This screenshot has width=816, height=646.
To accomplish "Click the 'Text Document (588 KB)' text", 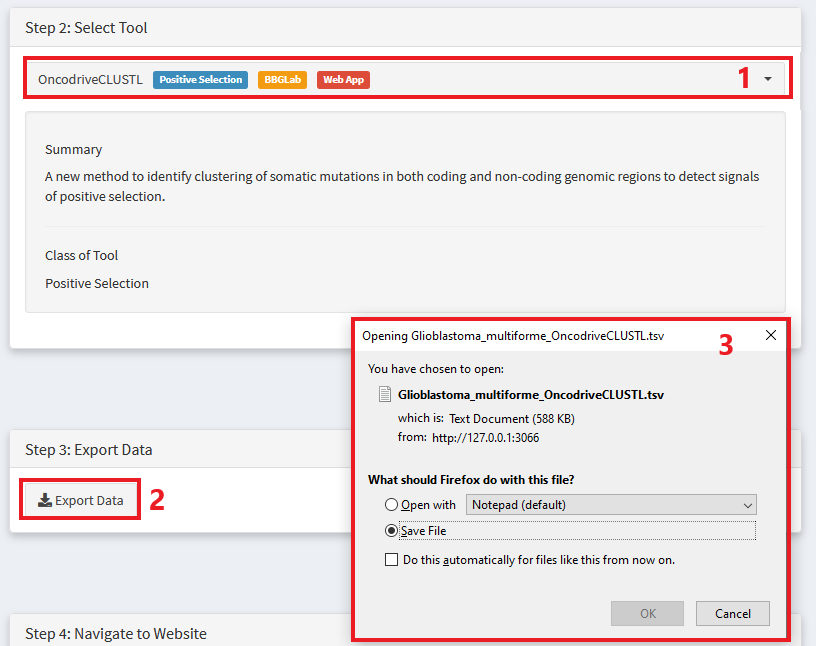I will click(x=512, y=419).
